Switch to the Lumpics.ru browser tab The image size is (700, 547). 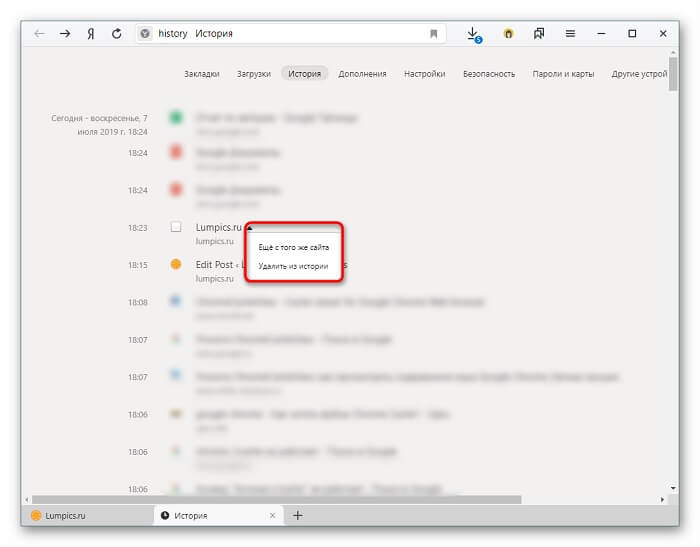pyautogui.click(x=85, y=516)
